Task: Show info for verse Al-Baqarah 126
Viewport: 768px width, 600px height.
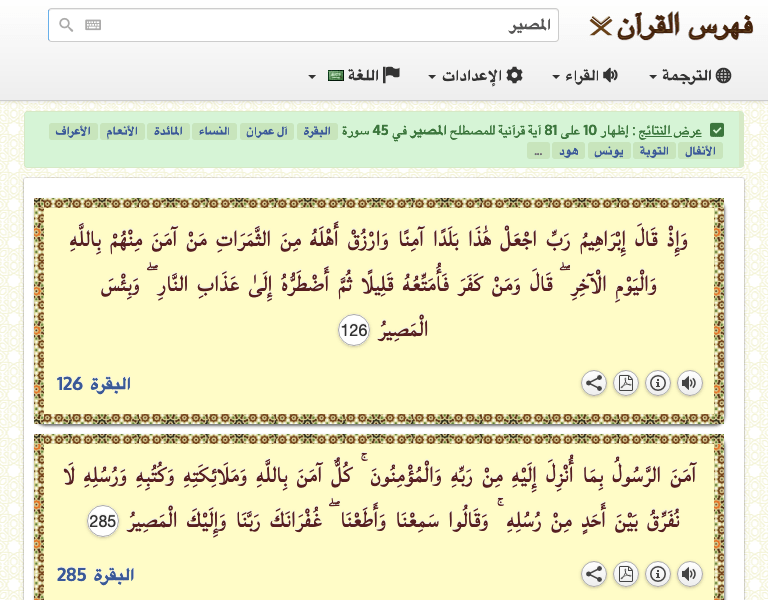Action: pyautogui.click(x=657, y=383)
